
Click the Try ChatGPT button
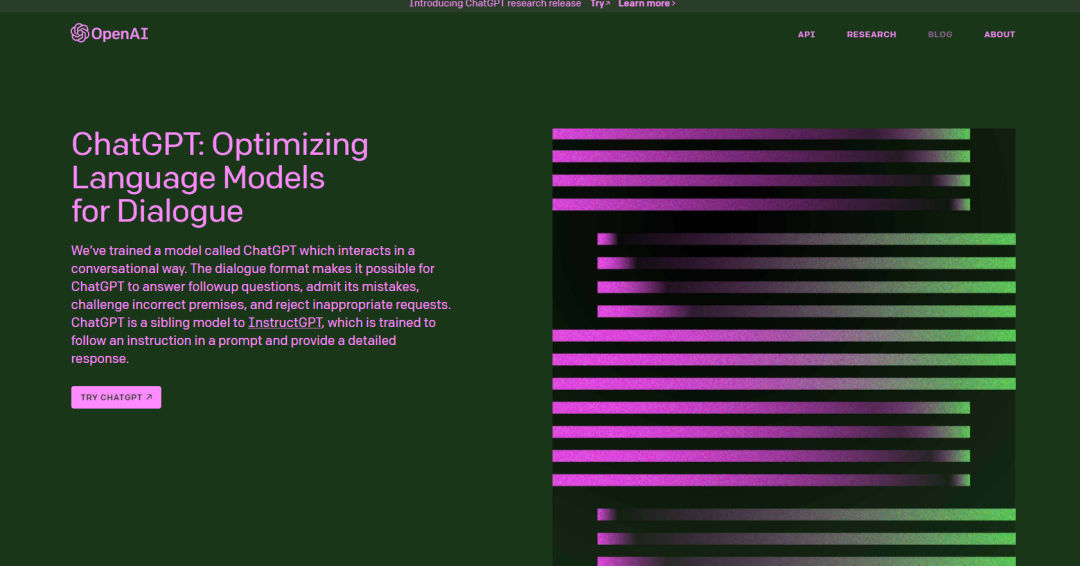click(x=116, y=397)
